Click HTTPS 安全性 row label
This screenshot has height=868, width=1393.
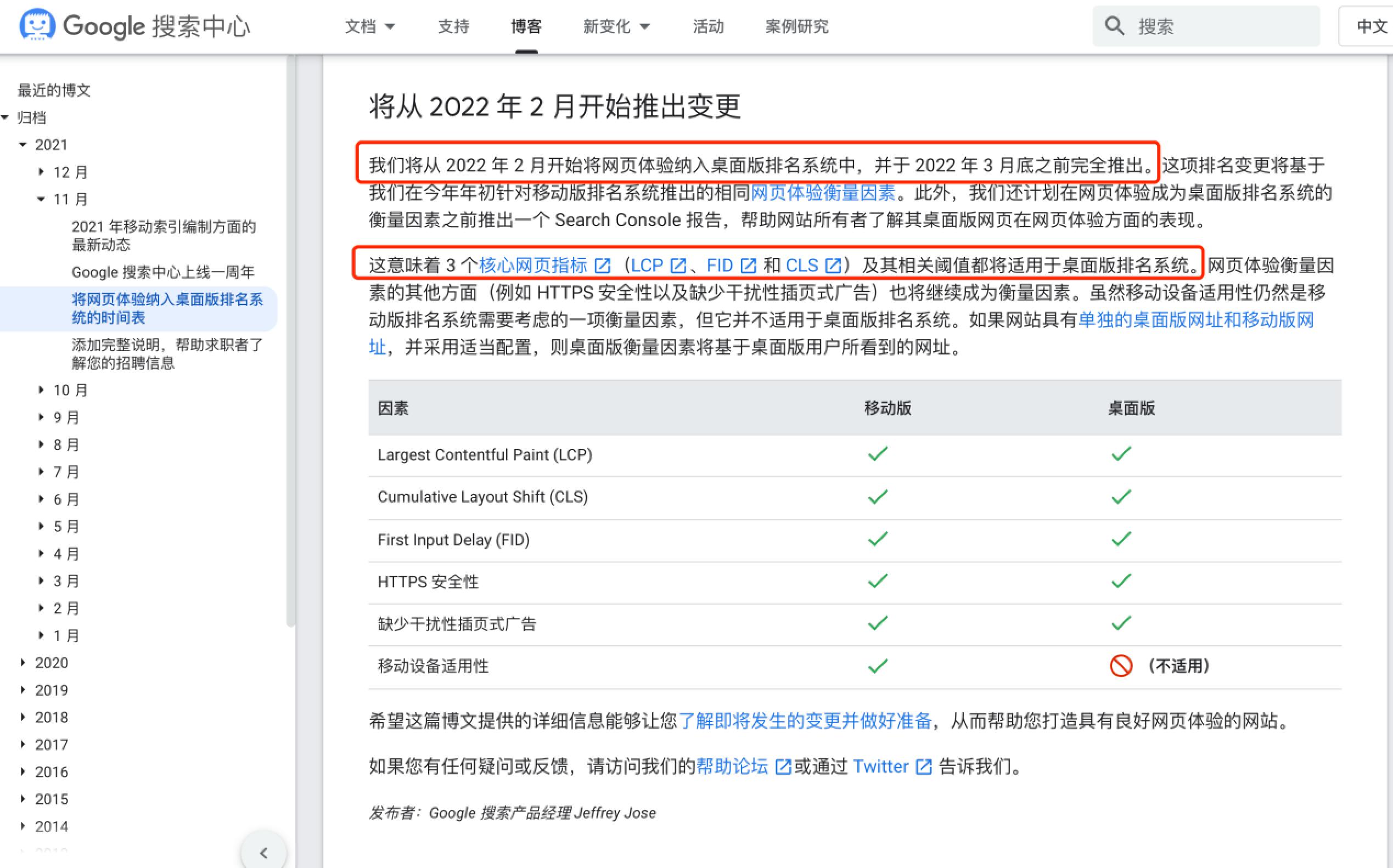pyautogui.click(x=428, y=582)
